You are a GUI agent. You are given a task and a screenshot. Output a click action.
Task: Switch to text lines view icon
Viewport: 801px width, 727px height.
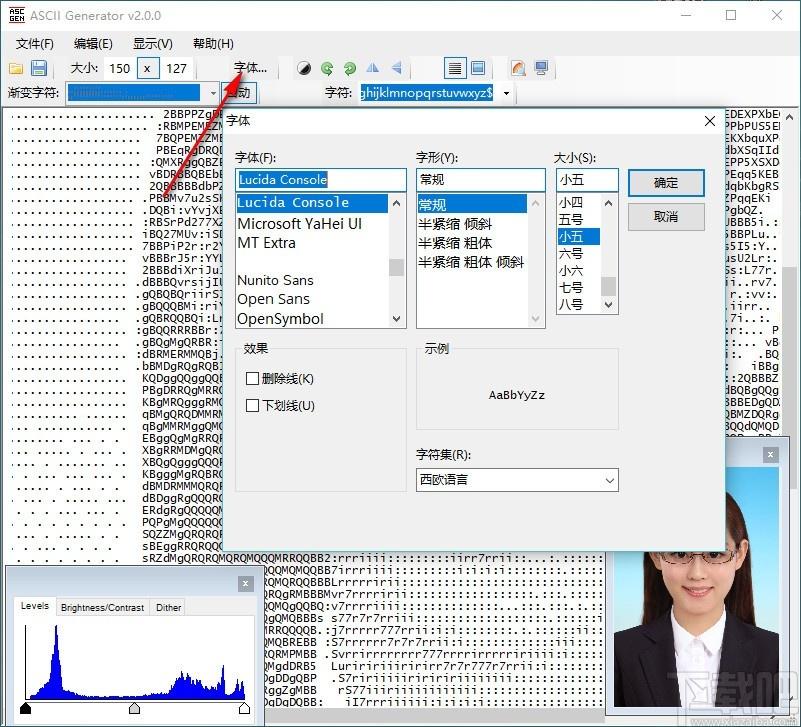[x=455, y=68]
